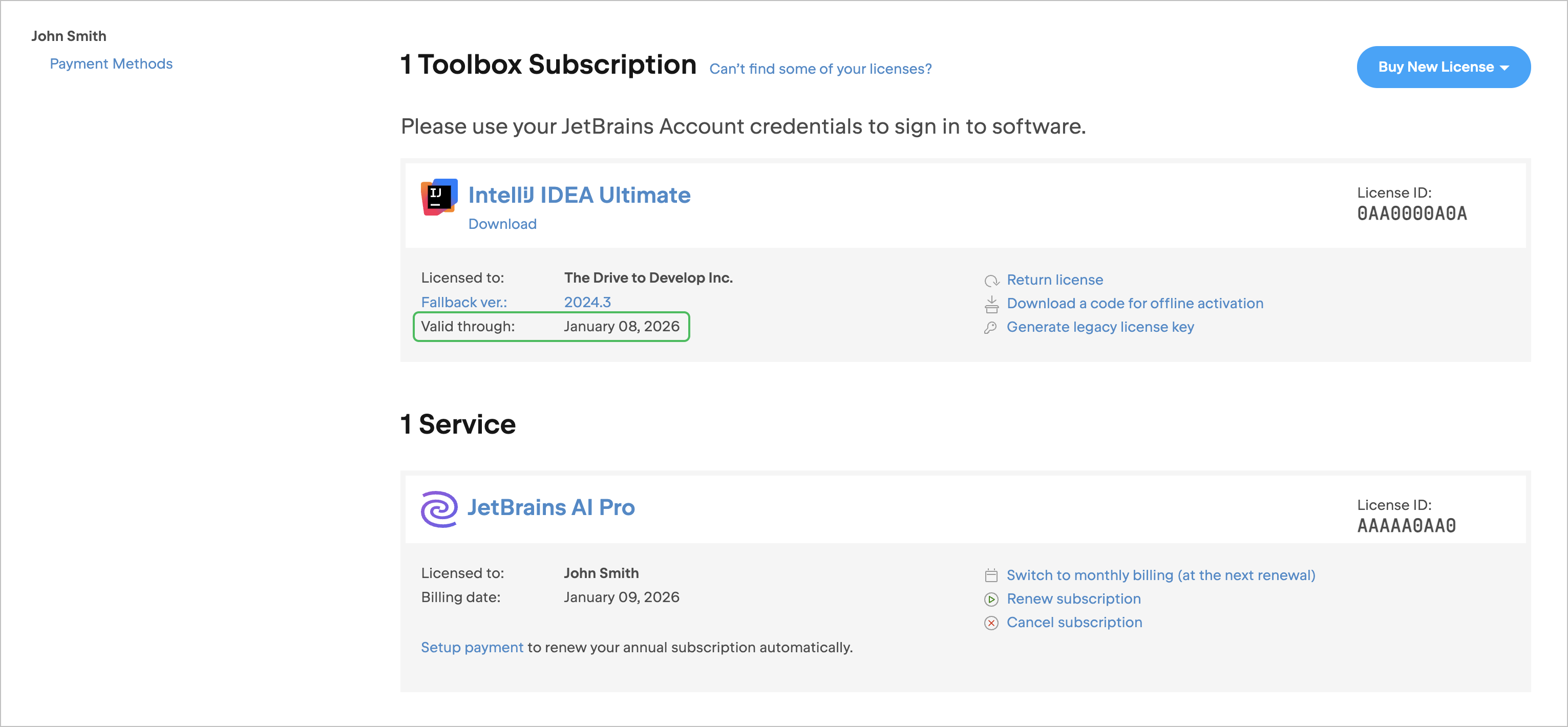Viewport: 1568px width, 727px height.
Task: Click the JetBrains AI Pro logo icon
Action: point(439,508)
